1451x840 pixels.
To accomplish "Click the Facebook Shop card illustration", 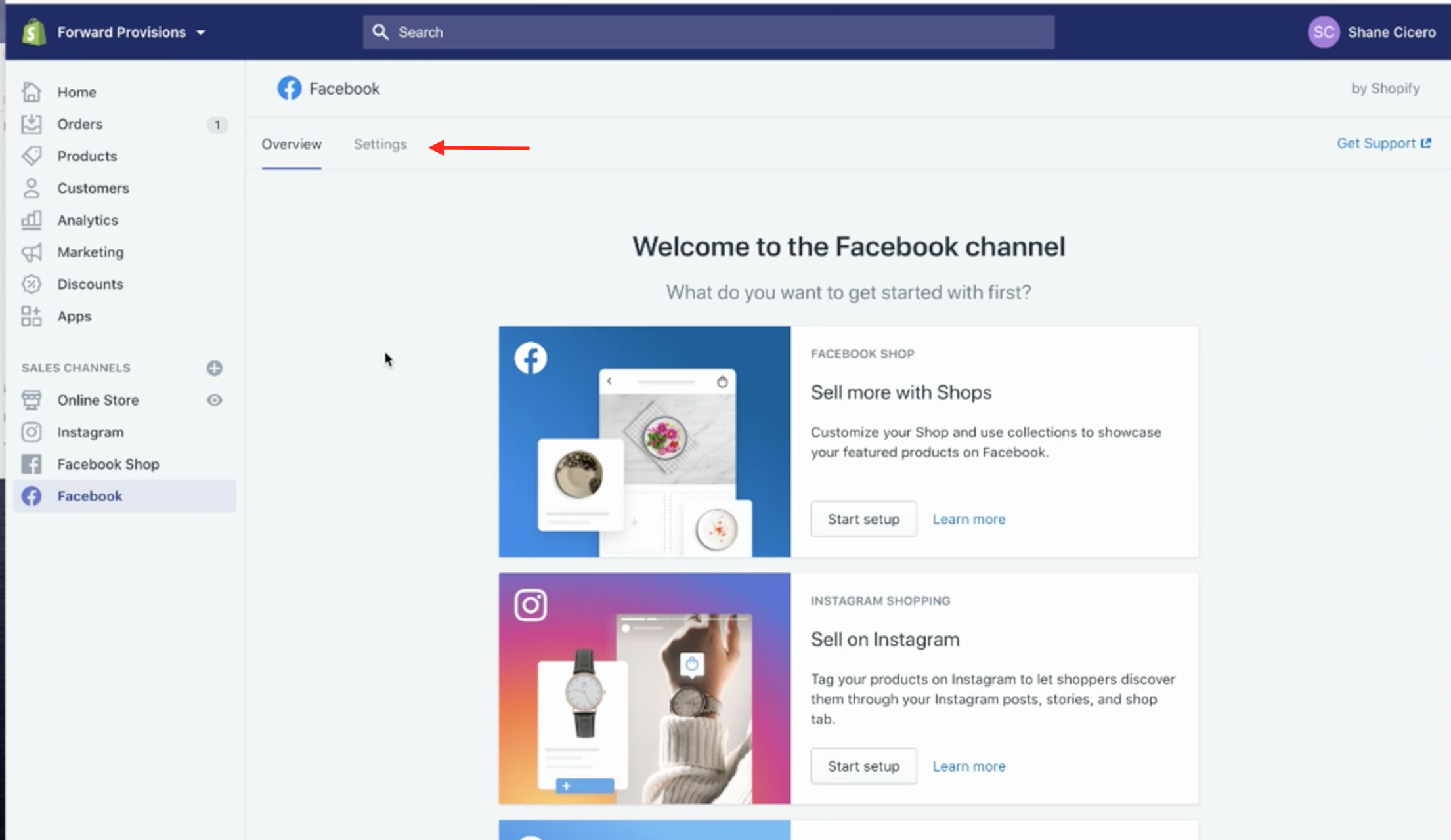I will (645, 442).
